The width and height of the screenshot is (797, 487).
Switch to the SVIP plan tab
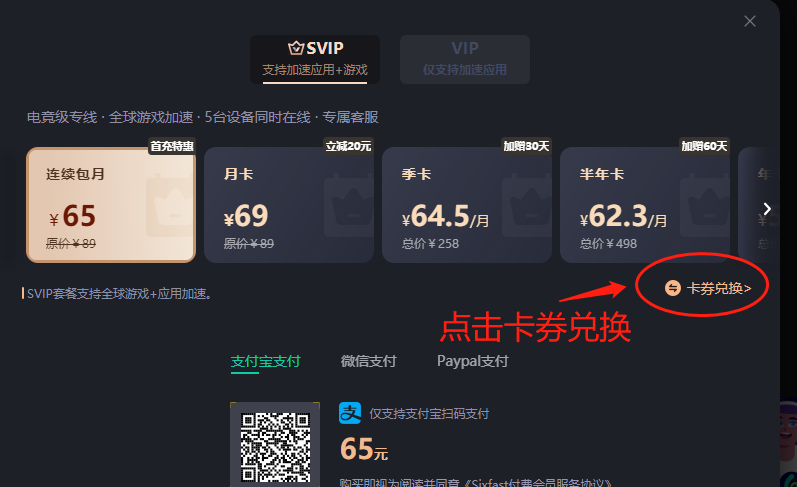315,59
